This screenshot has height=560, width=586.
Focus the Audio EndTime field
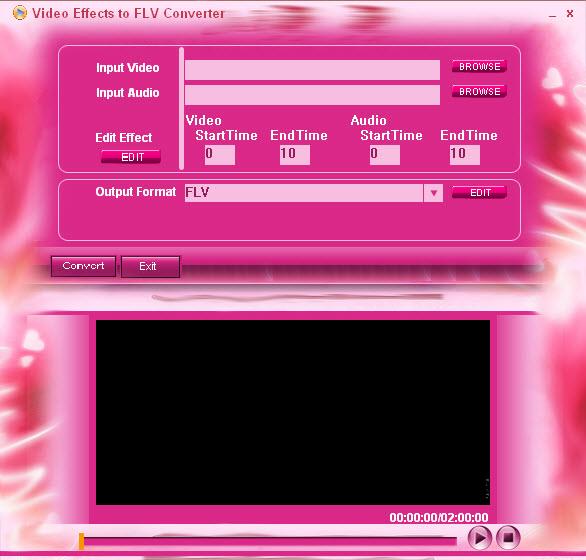click(x=465, y=155)
